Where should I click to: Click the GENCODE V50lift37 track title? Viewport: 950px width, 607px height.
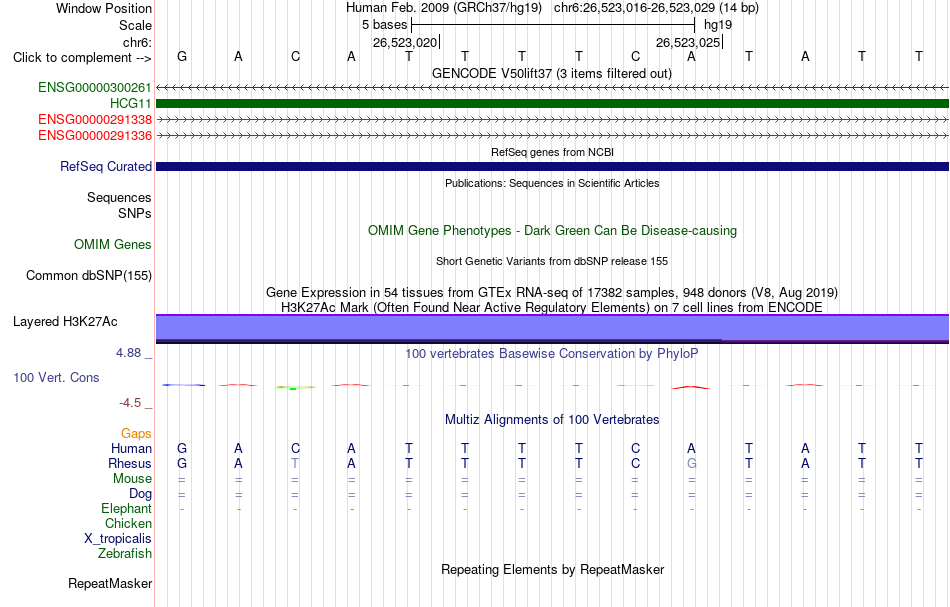(552, 73)
